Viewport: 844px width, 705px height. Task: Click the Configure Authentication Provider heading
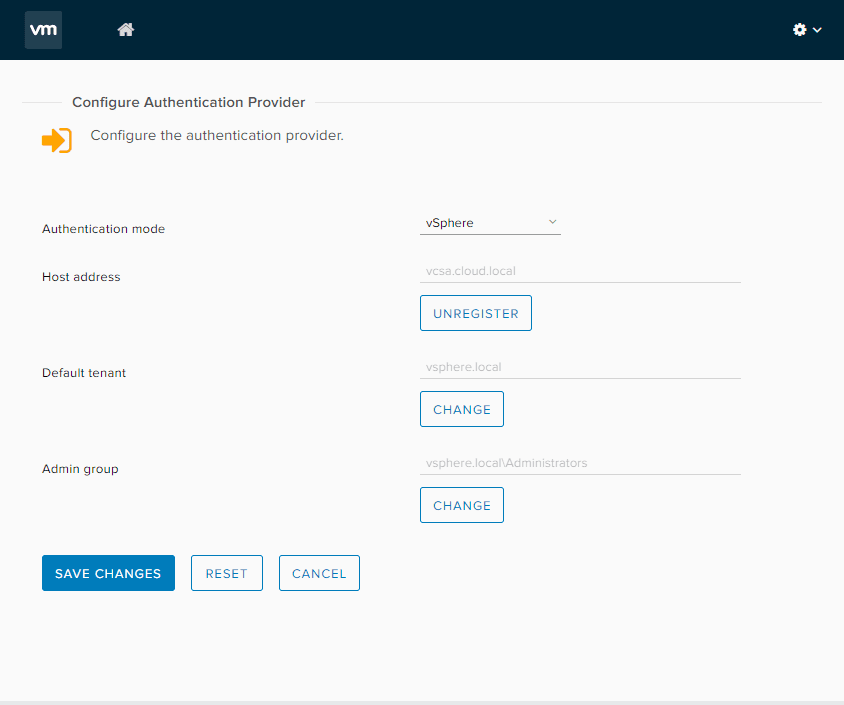pos(188,102)
